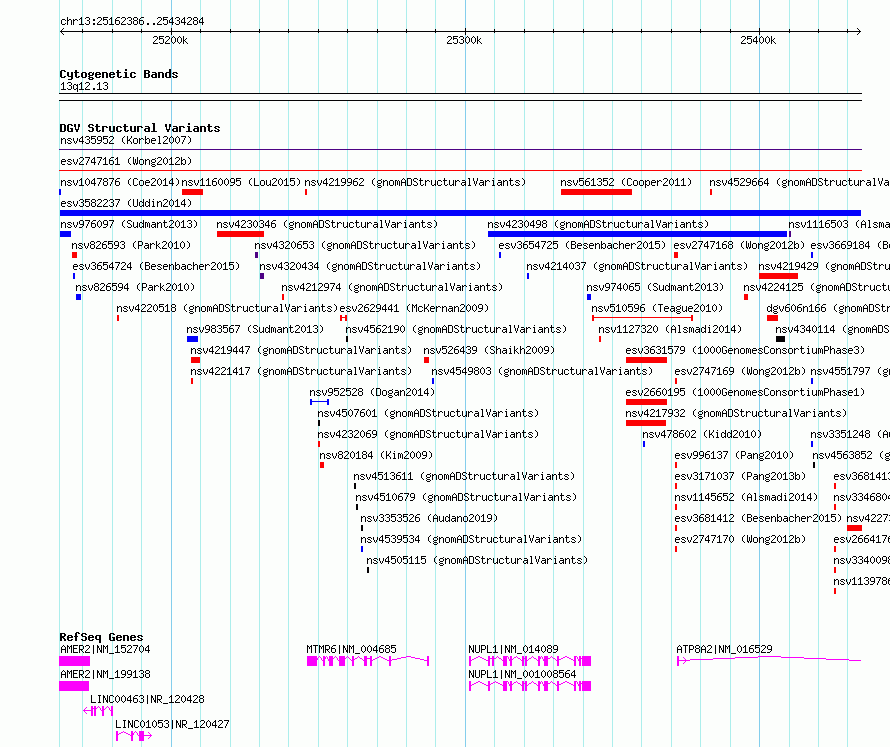Click the nsv826593 (Park2010) label
Image resolution: width=890 pixels, height=747 pixels.
point(131,245)
